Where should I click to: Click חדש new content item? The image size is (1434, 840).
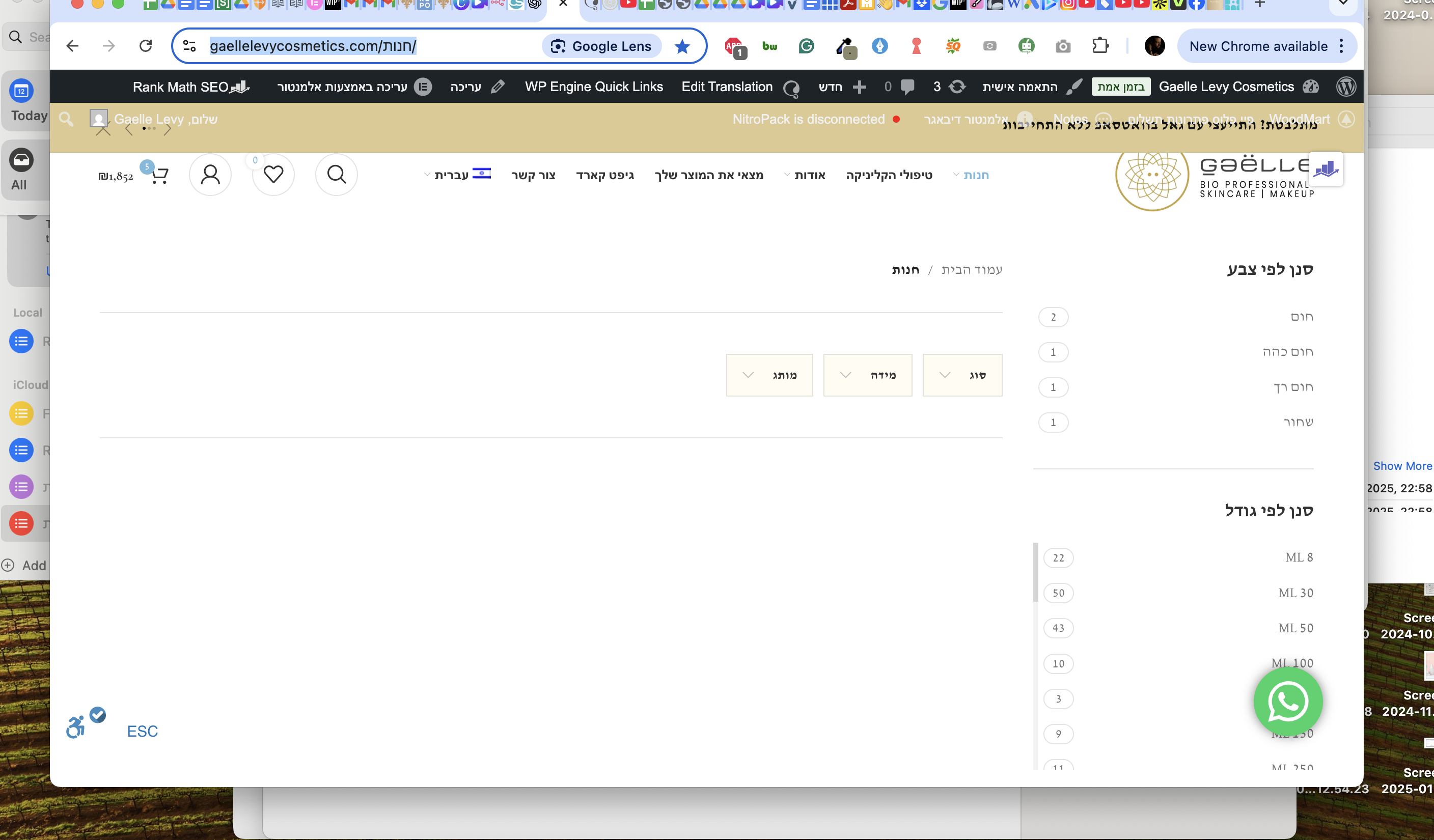point(842,87)
